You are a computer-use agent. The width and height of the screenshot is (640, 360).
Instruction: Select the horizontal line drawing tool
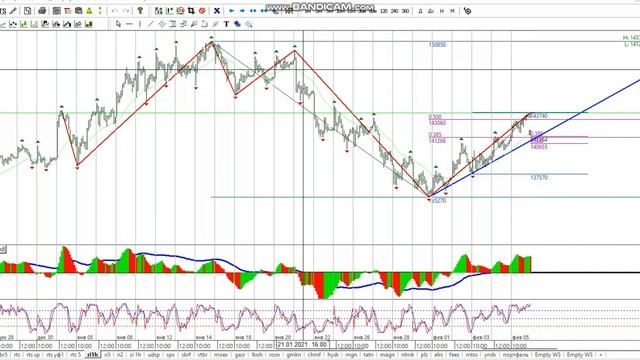tap(129, 24)
